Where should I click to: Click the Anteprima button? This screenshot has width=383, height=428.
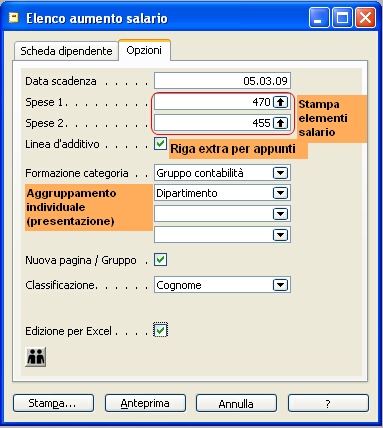(x=145, y=403)
